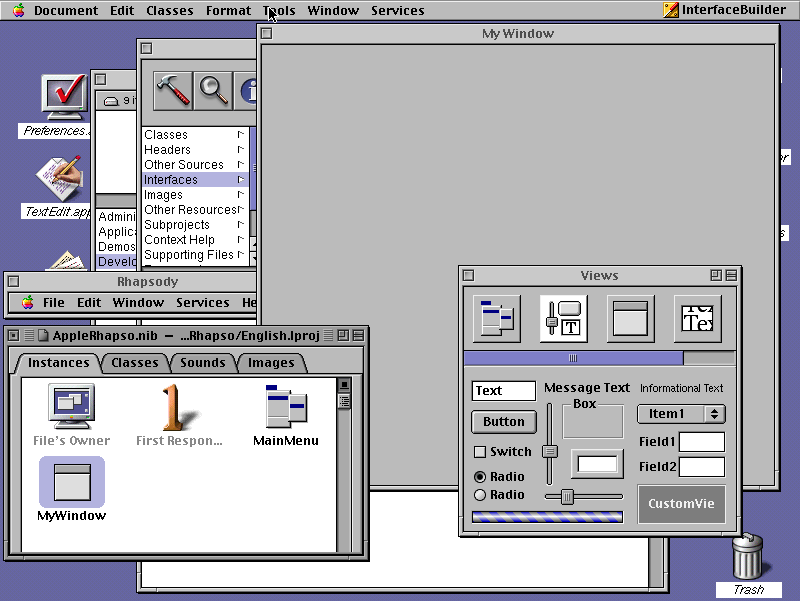Open the Apple menu in the menu bar
This screenshot has width=800, height=601.
pyautogui.click(x=18, y=10)
